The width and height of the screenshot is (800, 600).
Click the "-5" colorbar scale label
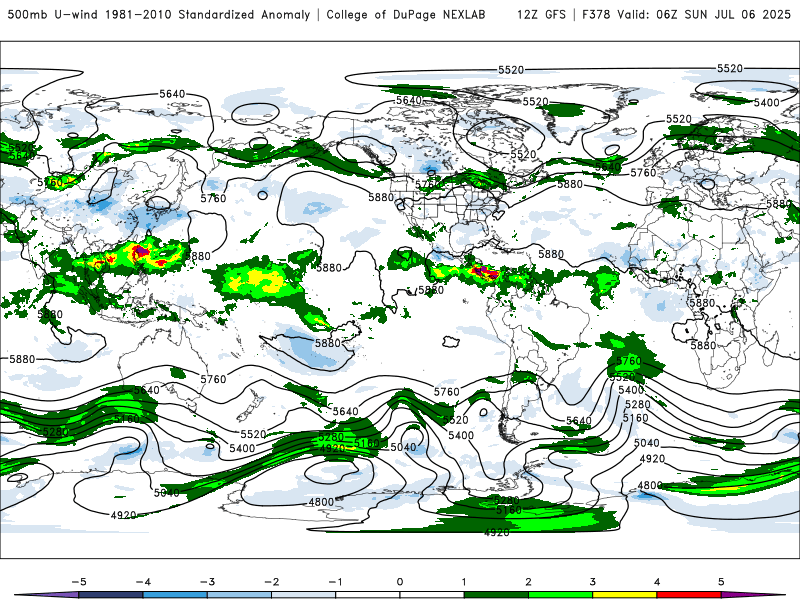(x=79, y=582)
